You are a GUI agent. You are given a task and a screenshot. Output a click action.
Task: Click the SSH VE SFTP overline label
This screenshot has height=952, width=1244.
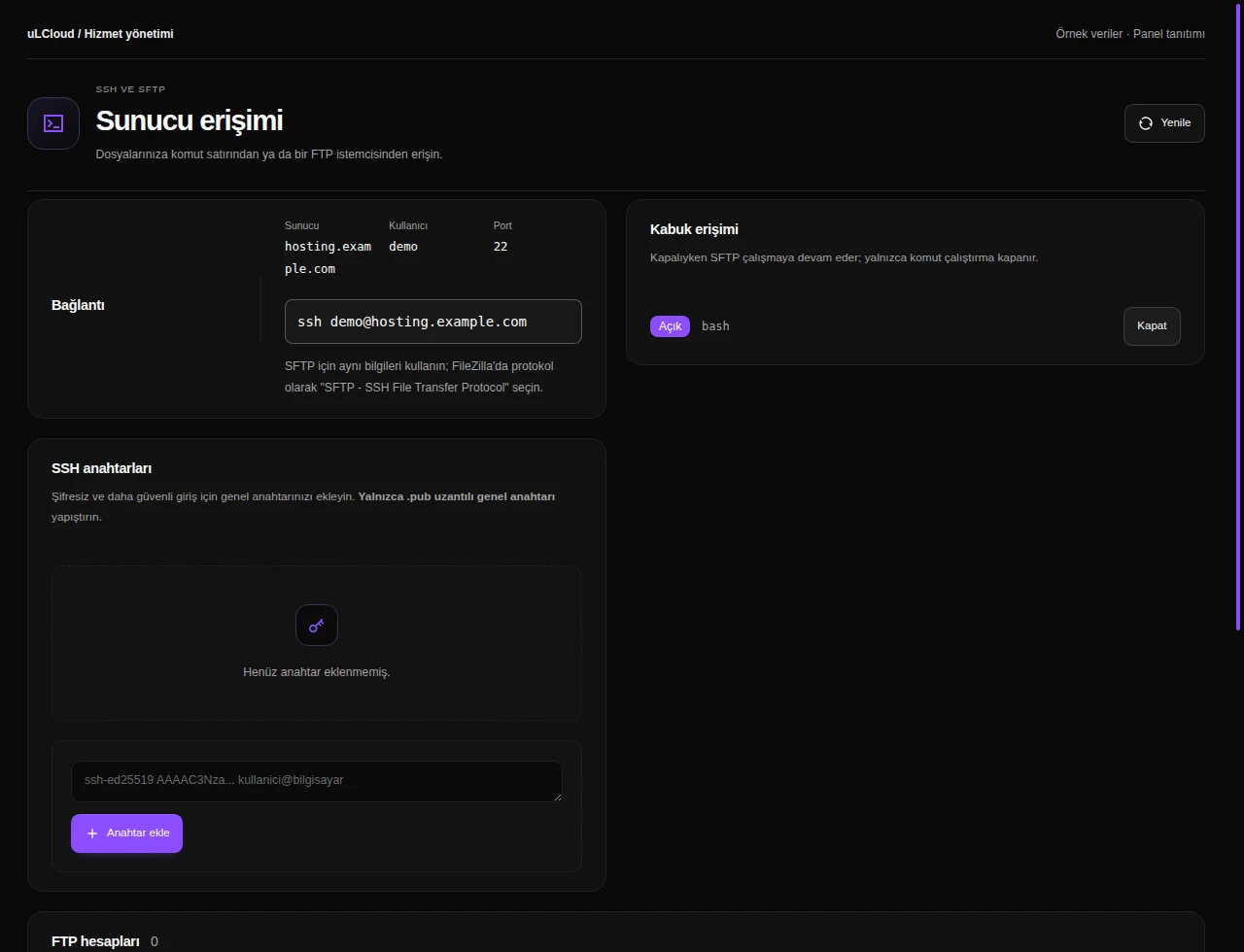click(x=130, y=89)
